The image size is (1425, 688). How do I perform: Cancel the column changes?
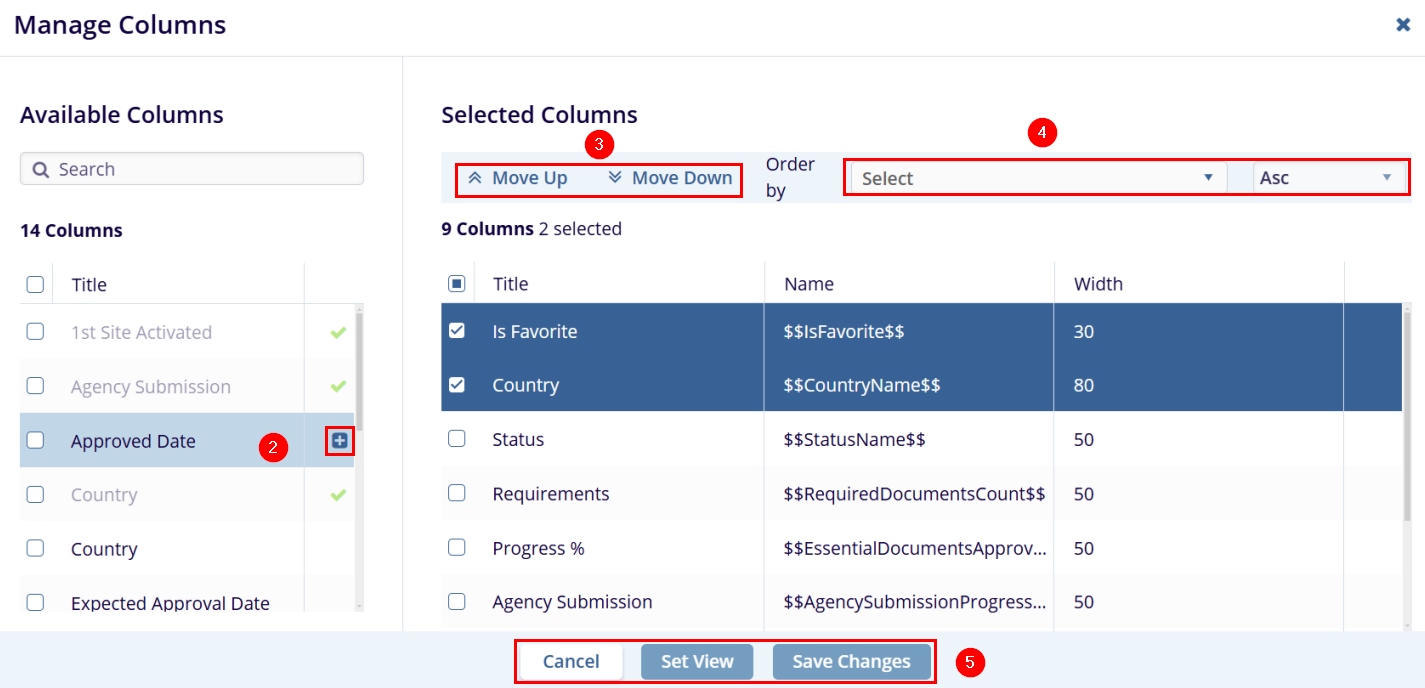coord(571,661)
